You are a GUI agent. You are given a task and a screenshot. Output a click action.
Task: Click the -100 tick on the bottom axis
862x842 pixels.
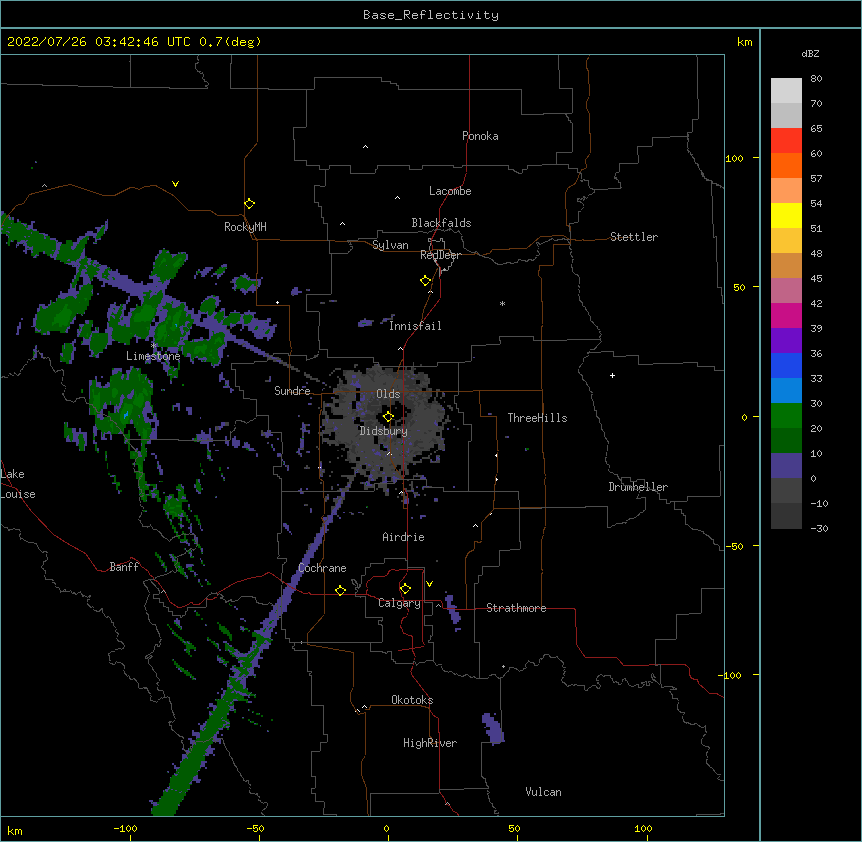(125, 828)
